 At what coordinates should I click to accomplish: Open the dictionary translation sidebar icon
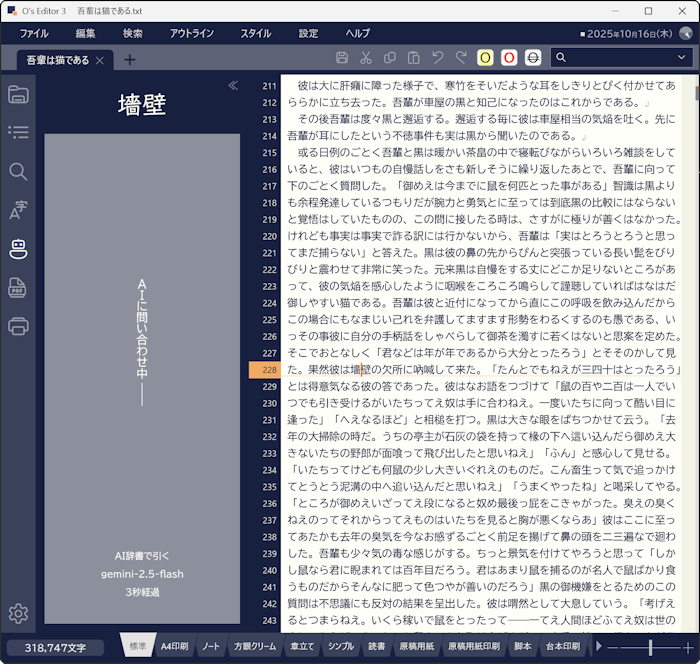(x=18, y=210)
